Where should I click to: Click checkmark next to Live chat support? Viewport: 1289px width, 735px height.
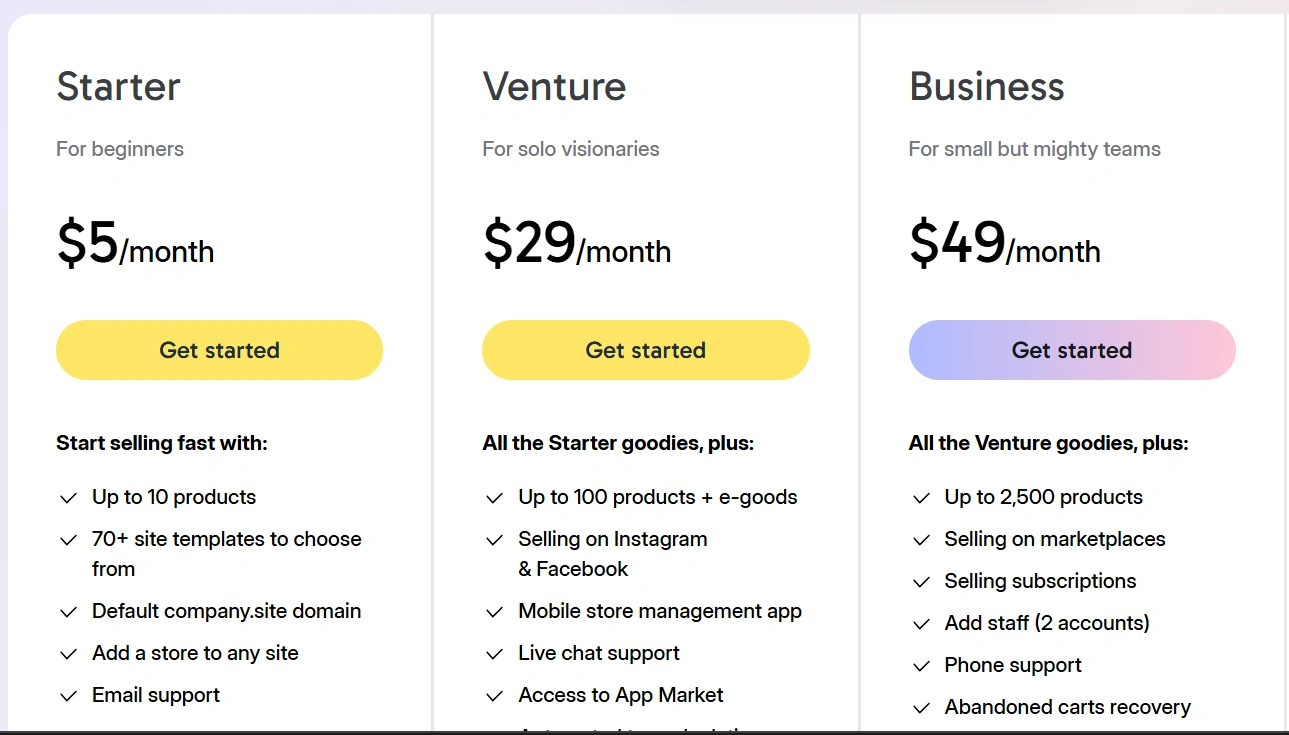(x=494, y=654)
